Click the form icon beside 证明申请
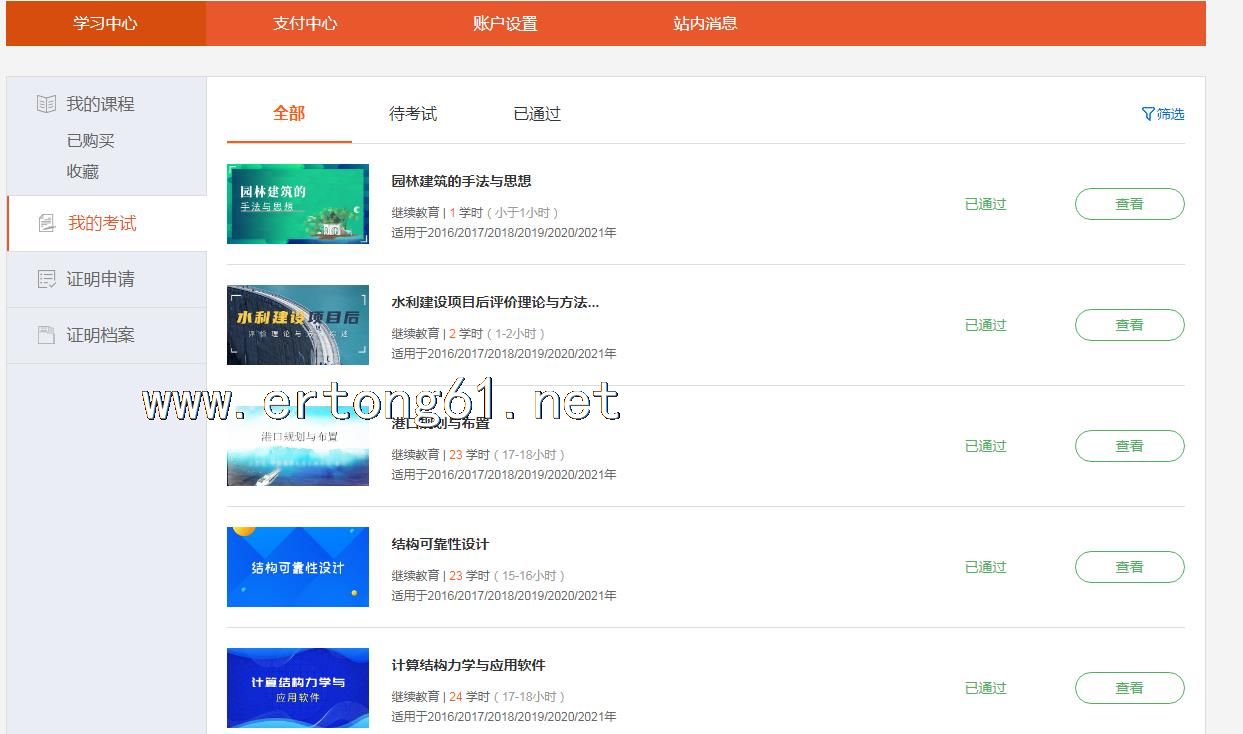The image size is (1243, 734). (46, 279)
